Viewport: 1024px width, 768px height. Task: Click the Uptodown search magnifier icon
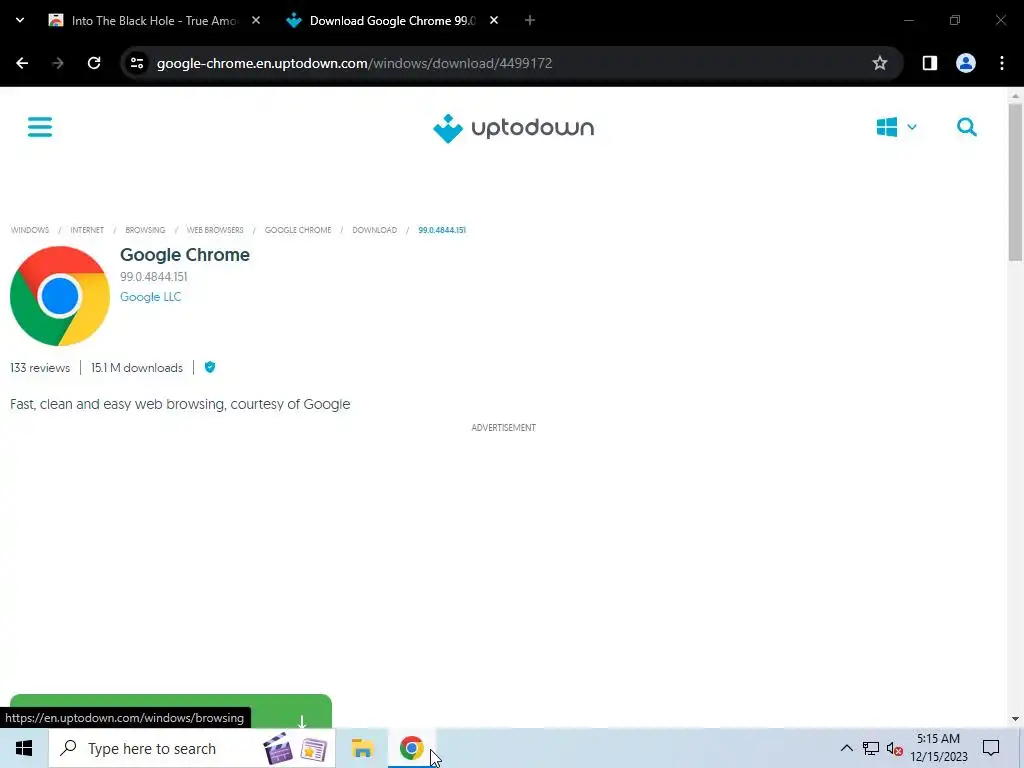pos(967,127)
